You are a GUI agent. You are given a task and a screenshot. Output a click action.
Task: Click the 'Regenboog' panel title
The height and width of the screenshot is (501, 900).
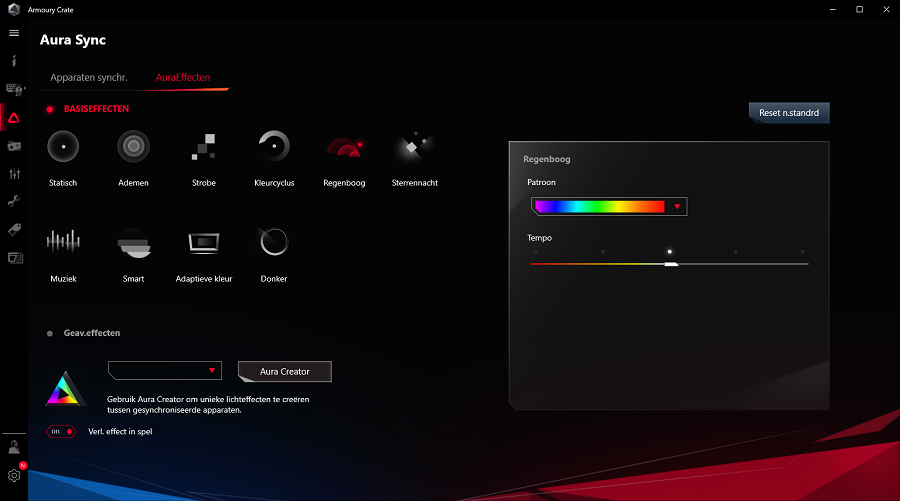click(x=546, y=159)
